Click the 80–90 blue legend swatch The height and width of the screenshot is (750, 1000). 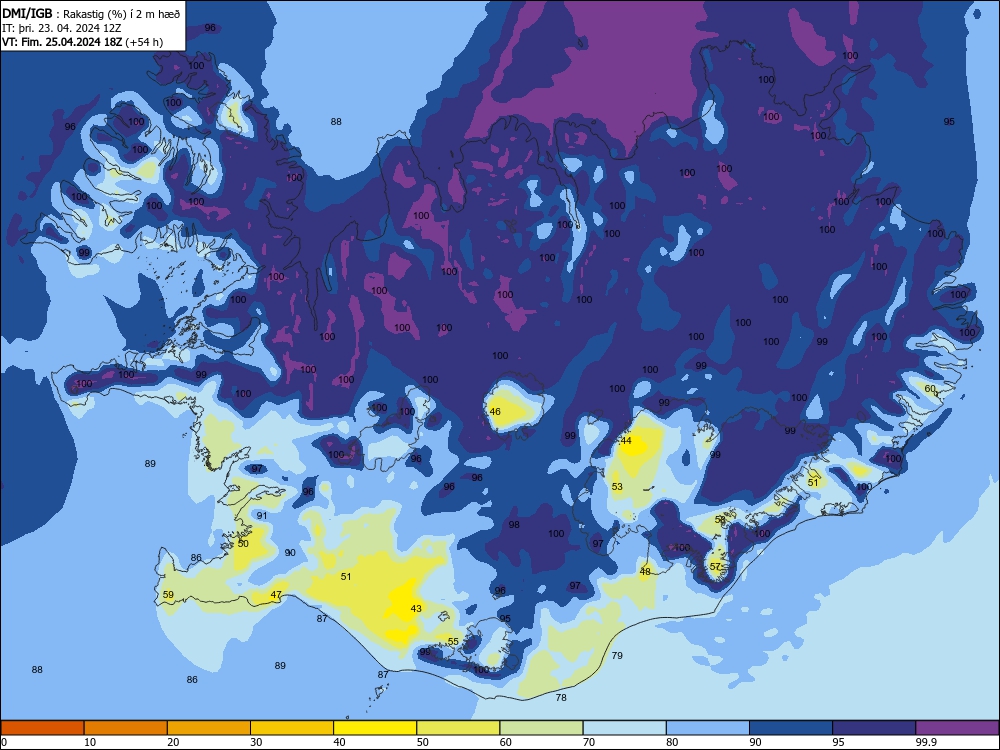tap(708, 728)
